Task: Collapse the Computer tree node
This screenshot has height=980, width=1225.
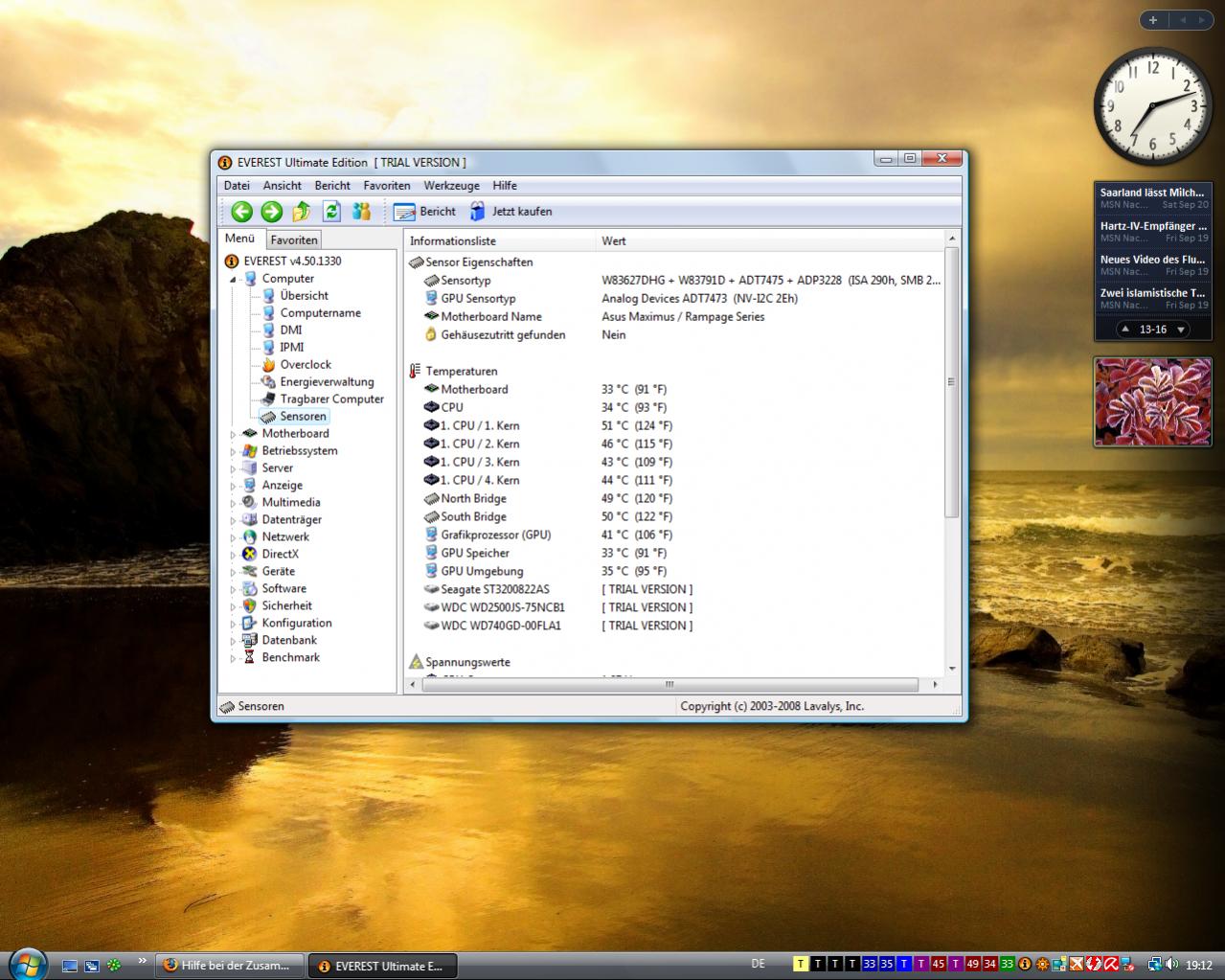Action: 232,280
